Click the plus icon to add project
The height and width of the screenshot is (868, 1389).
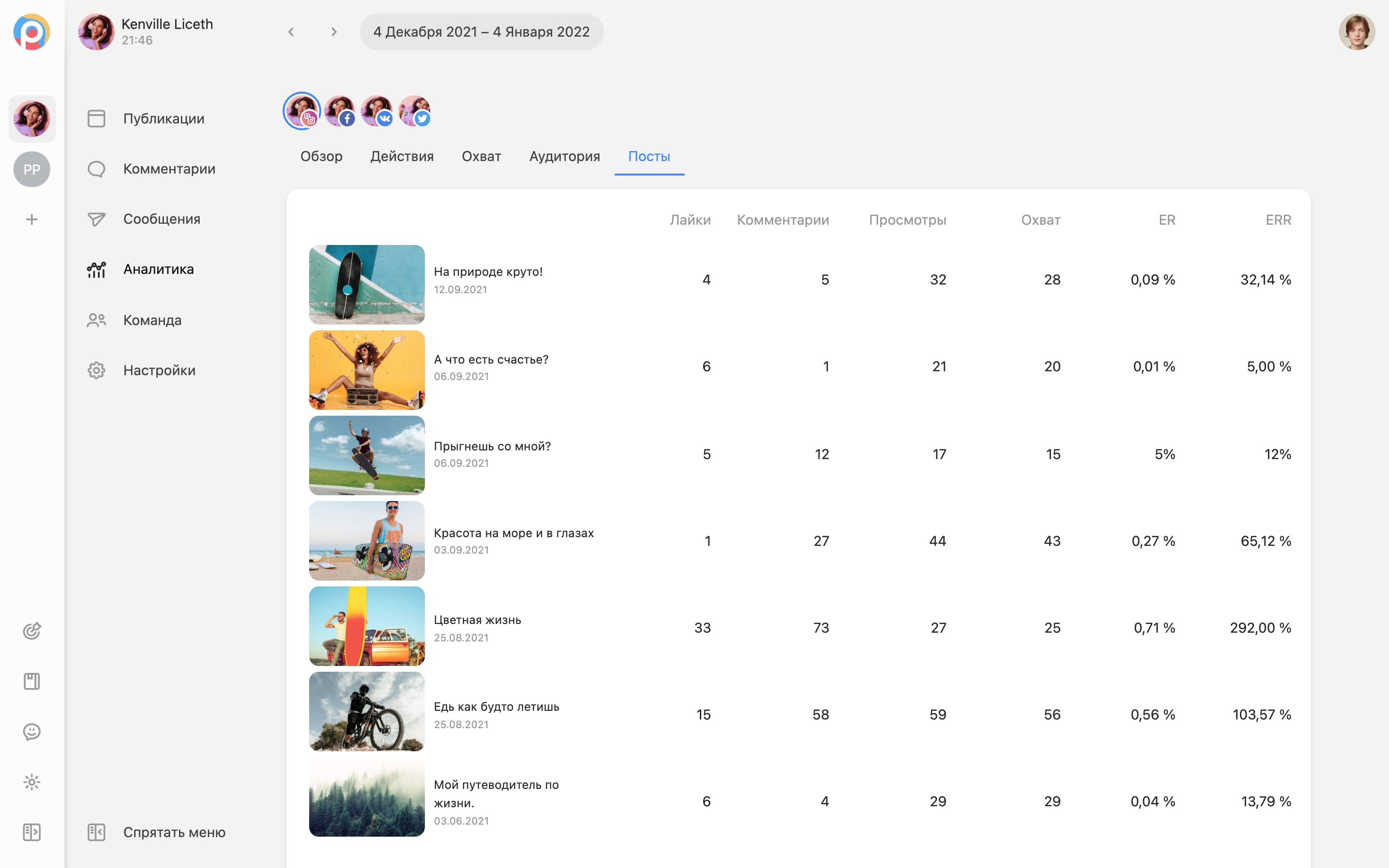(x=31, y=219)
